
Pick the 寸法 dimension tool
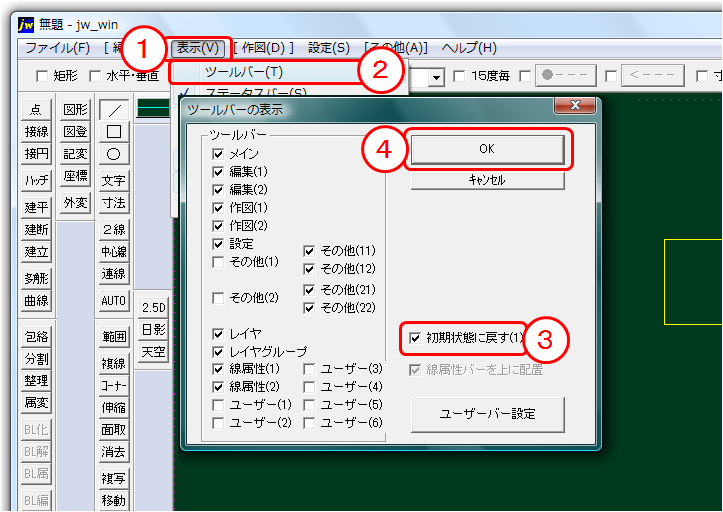click(x=114, y=203)
